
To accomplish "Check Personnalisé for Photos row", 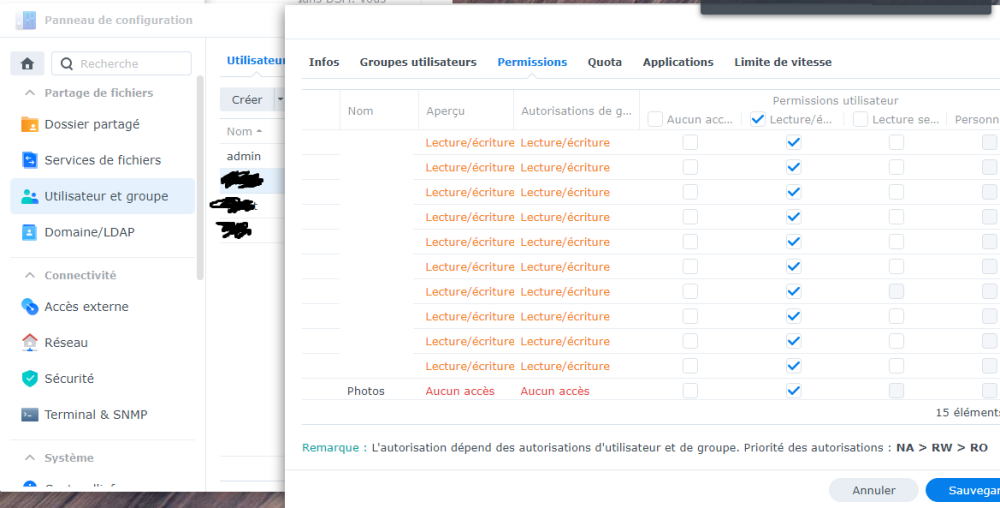I will coord(990,391).
